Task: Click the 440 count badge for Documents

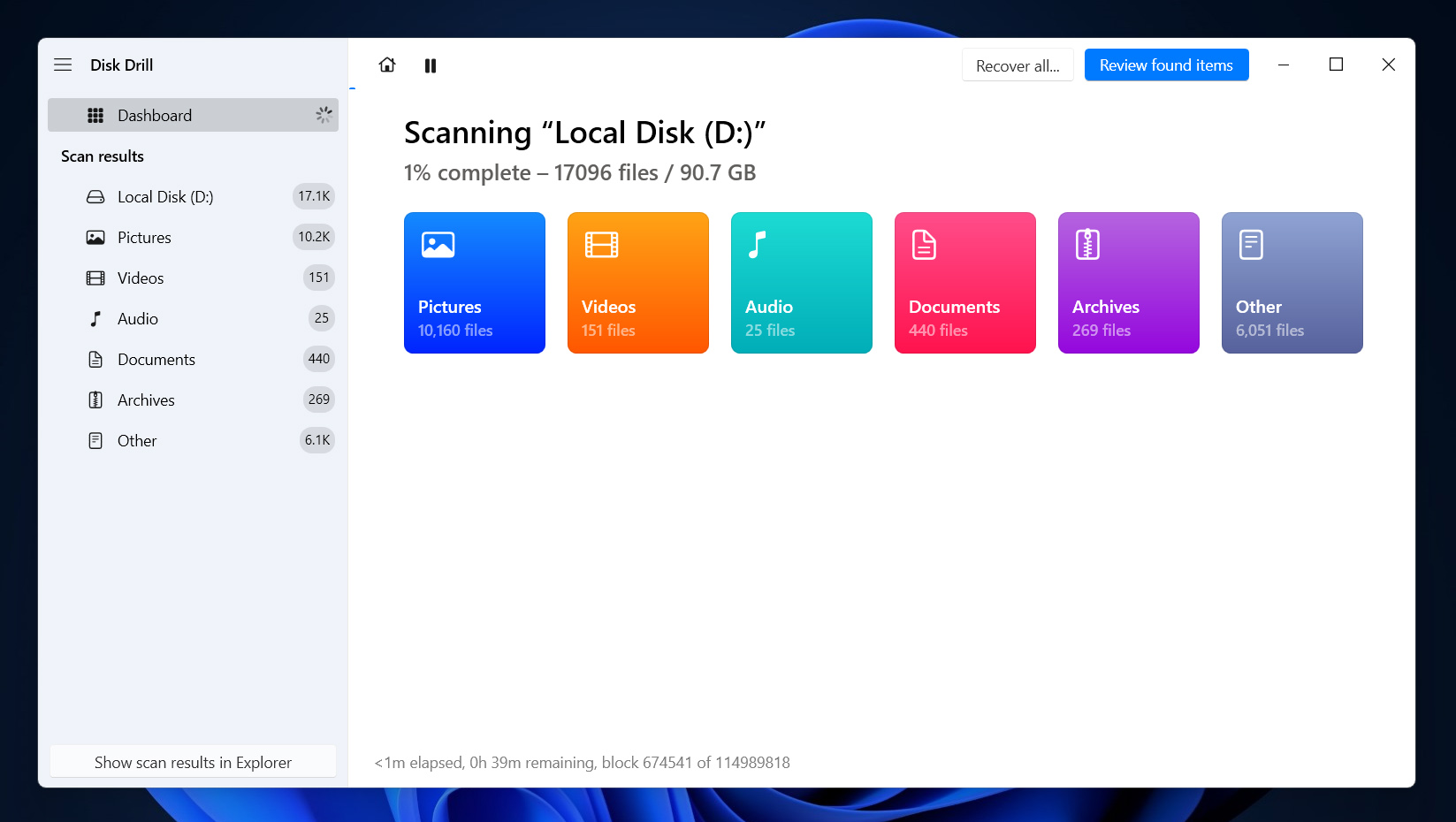Action: pos(319,359)
